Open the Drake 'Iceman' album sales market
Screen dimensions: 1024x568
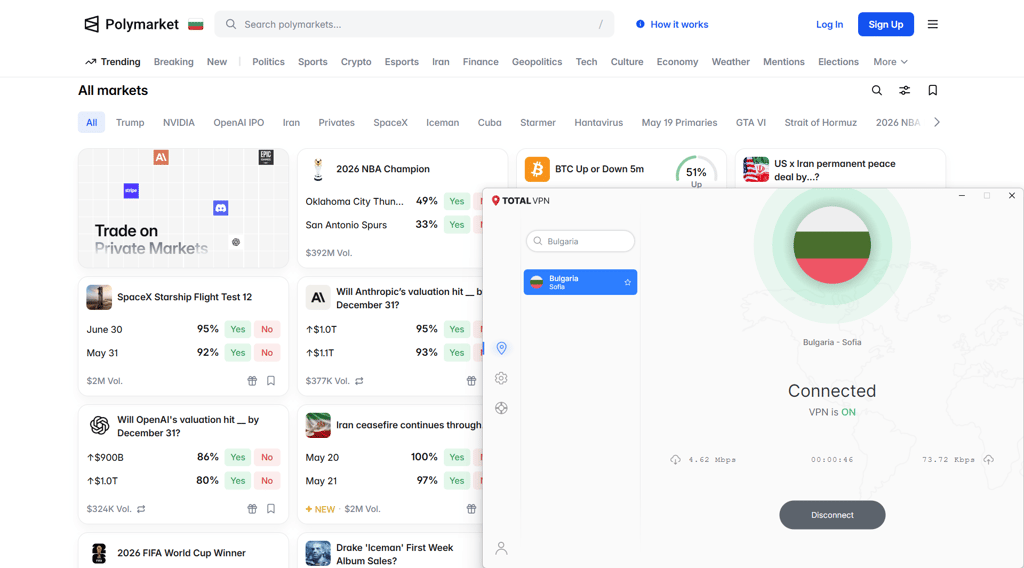pos(394,554)
